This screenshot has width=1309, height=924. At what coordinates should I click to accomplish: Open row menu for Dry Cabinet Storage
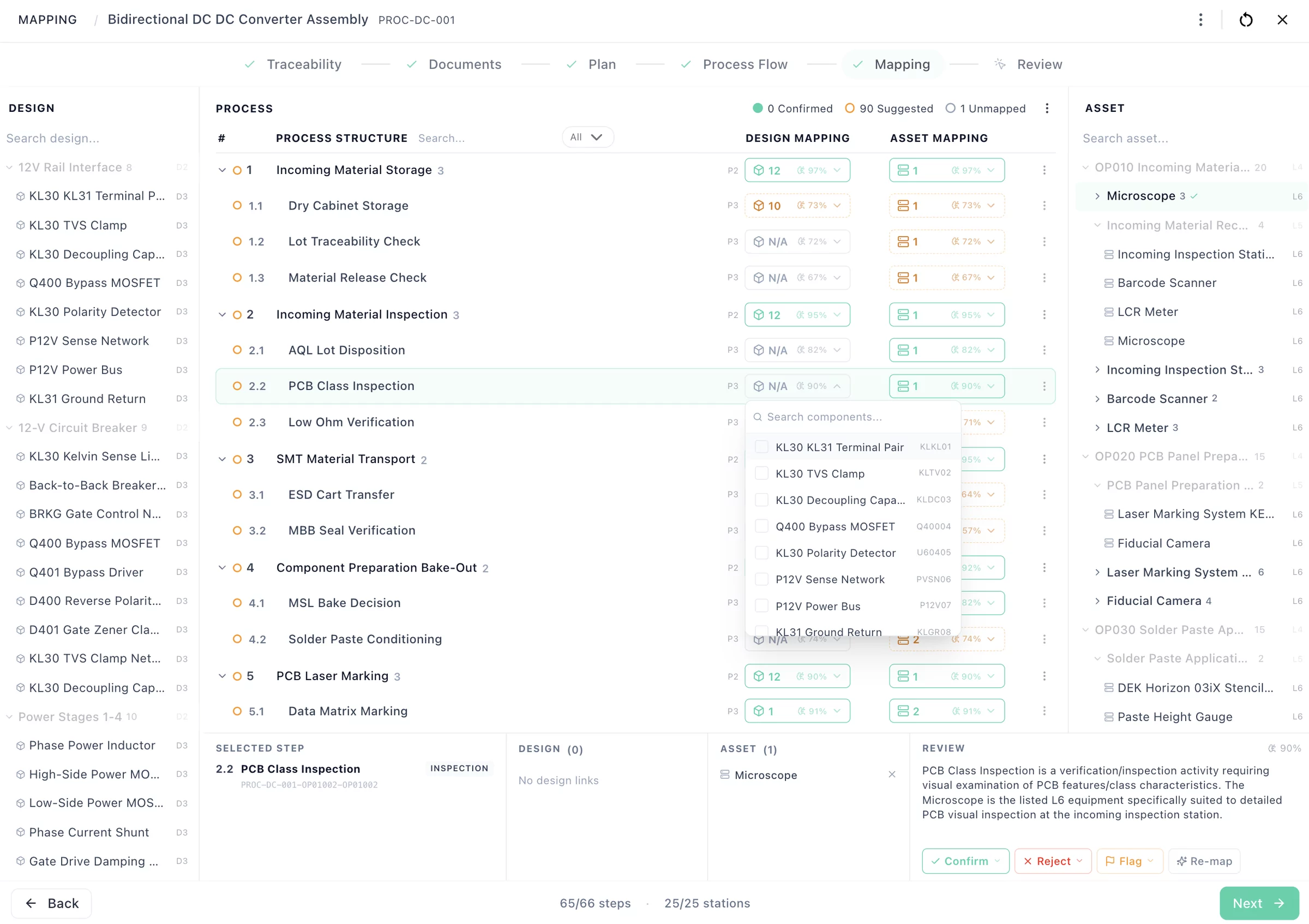point(1044,206)
